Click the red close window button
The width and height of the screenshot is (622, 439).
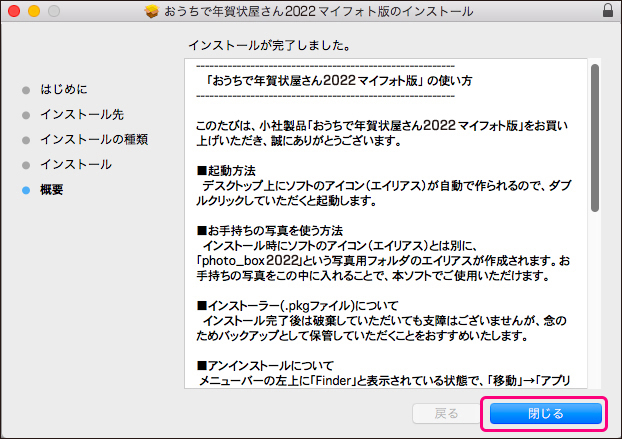(14, 11)
